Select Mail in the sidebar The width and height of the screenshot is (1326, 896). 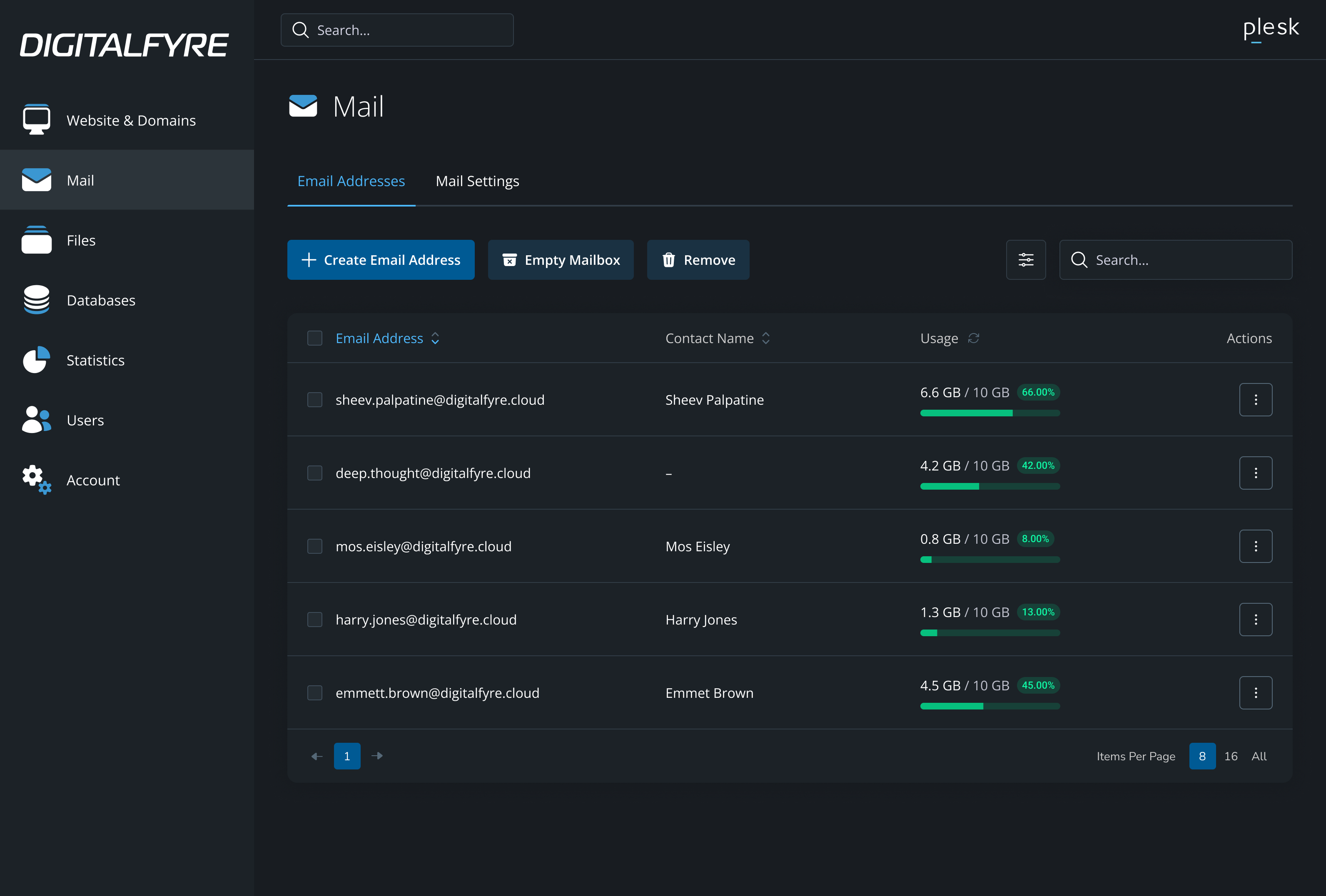127,180
